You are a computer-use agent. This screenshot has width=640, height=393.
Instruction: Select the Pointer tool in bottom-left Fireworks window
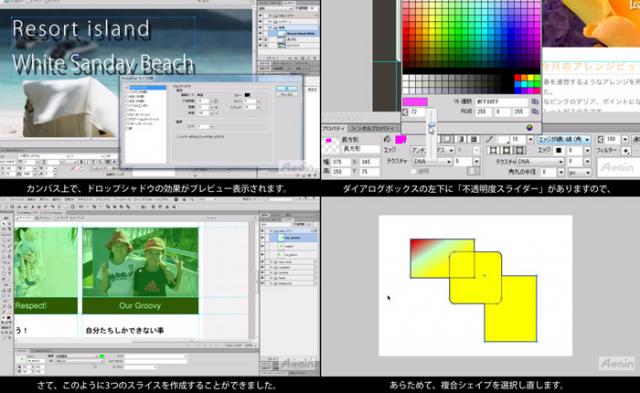[4, 224]
